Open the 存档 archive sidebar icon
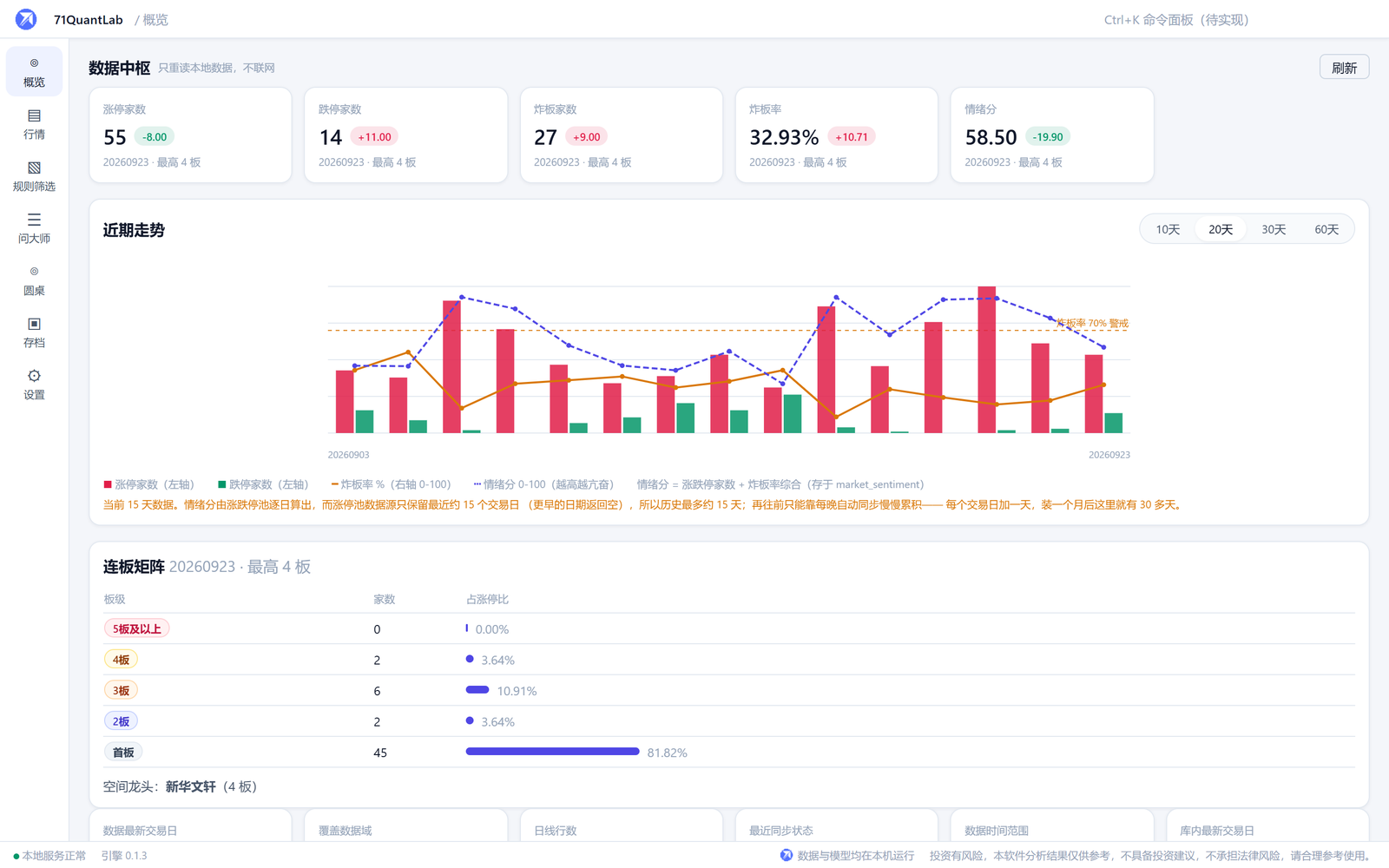The width and height of the screenshot is (1389, 868). point(34,332)
